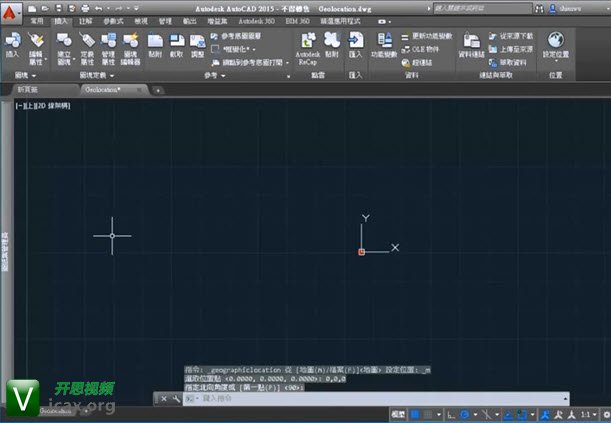
Task: Click the OLE Object button
Action: (431, 47)
